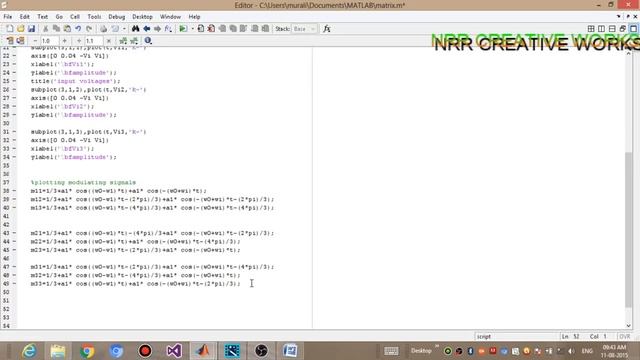Image resolution: width=640 pixels, height=360 pixels.
Task: Click the large fx function browser icon
Action: pos(327,29)
